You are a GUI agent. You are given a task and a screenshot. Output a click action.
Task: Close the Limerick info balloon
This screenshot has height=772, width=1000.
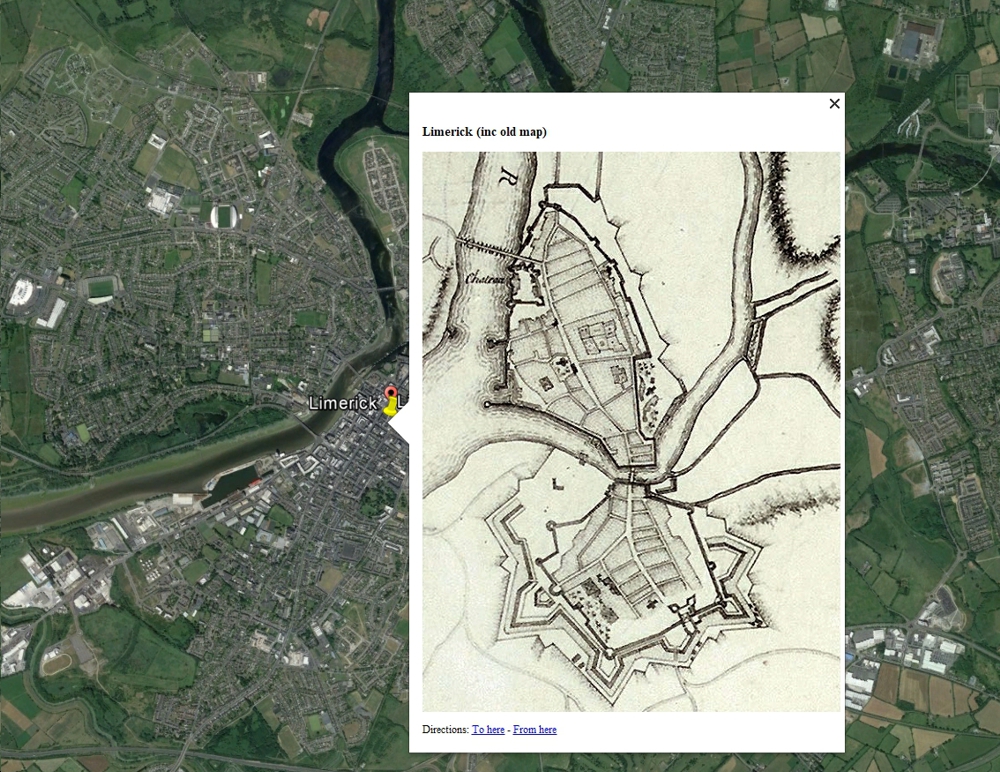tap(834, 104)
